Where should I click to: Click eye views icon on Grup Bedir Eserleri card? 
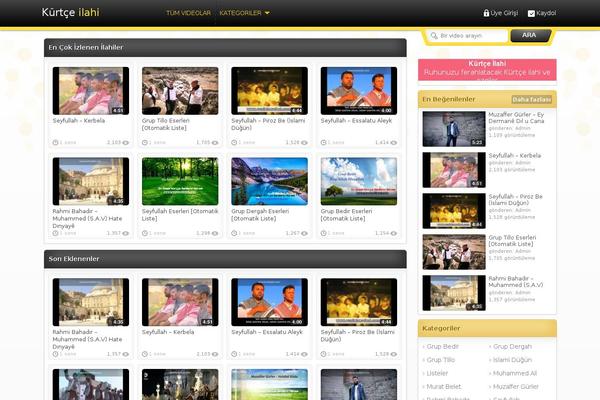tap(394, 233)
